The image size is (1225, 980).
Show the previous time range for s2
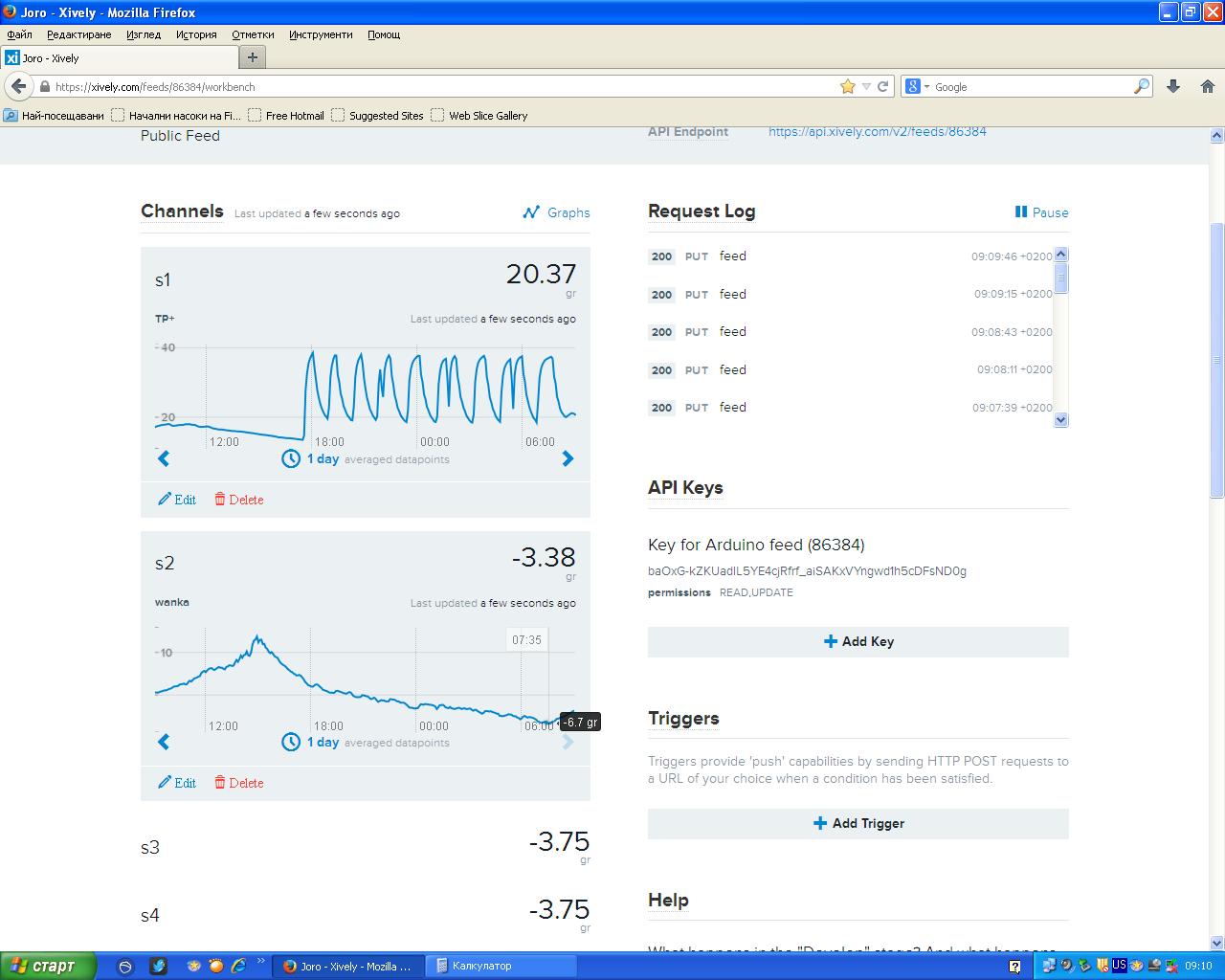coord(164,743)
